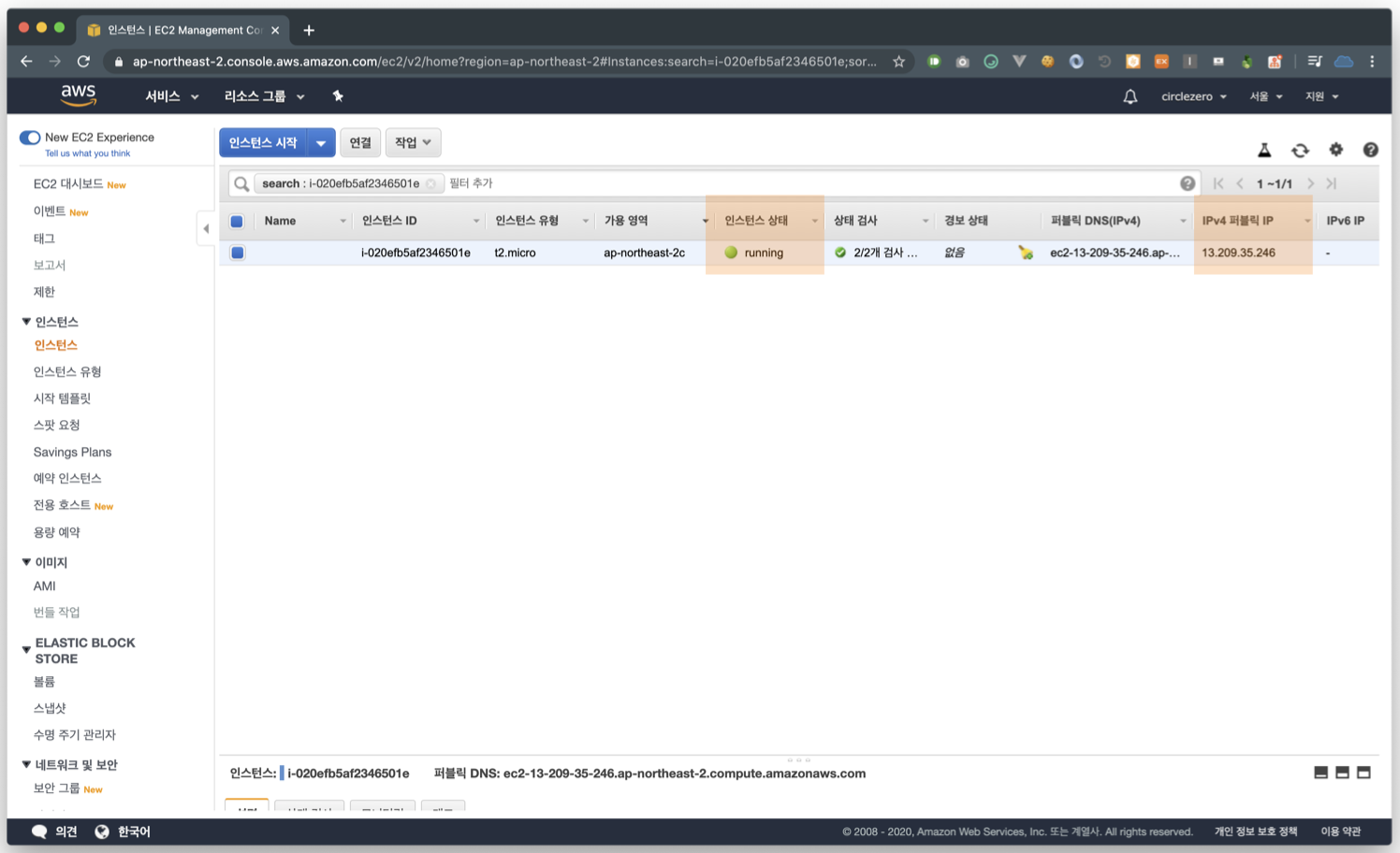Collapse the left navigation panel
This screenshot has width=1400, height=853.
206,228
